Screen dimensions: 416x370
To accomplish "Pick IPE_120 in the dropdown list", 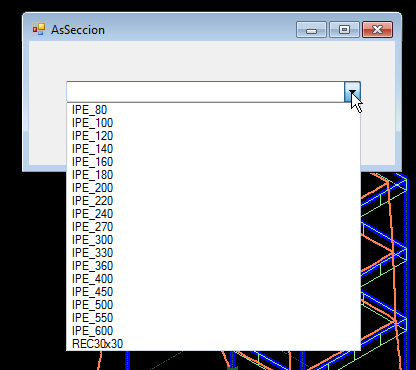I will click(x=213, y=136).
